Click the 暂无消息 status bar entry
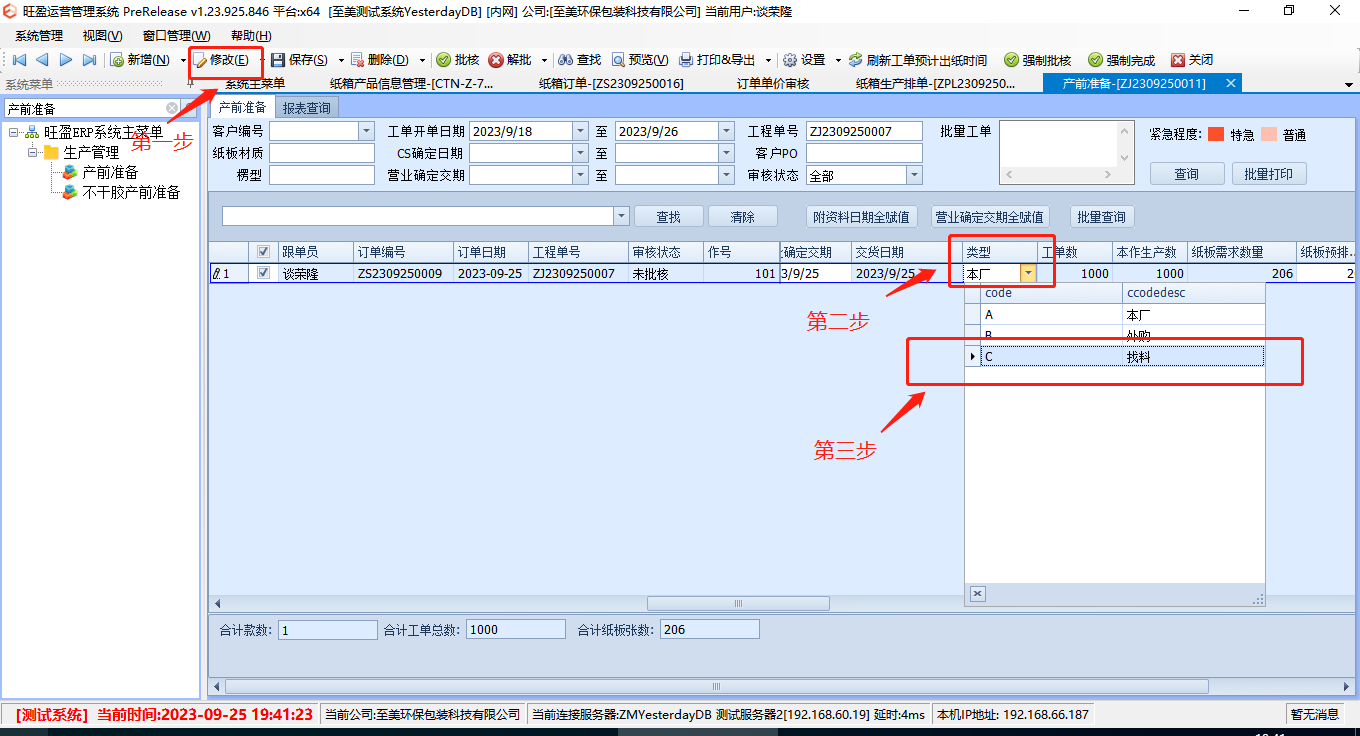The height and width of the screenshot is (736, 1360). coord(1314,714)
